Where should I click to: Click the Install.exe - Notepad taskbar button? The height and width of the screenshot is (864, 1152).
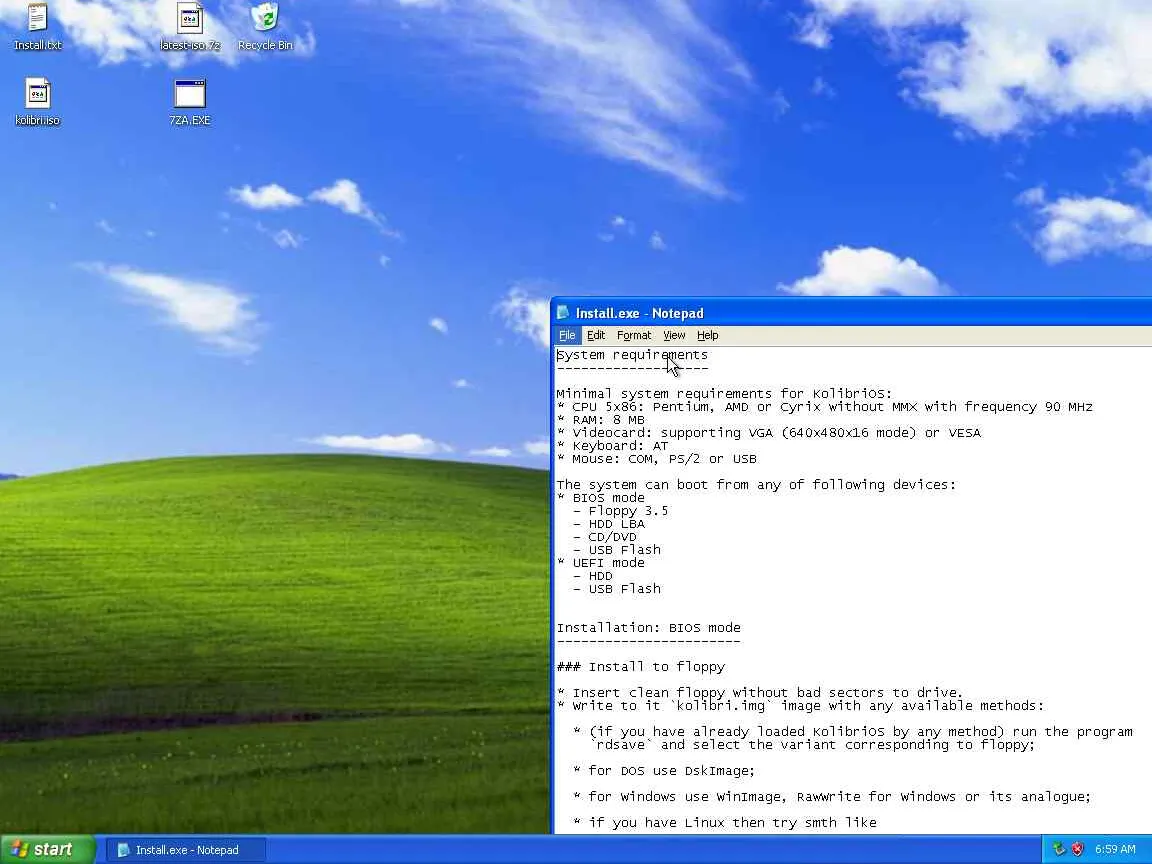pyautogui.click(x=187, y=850)
